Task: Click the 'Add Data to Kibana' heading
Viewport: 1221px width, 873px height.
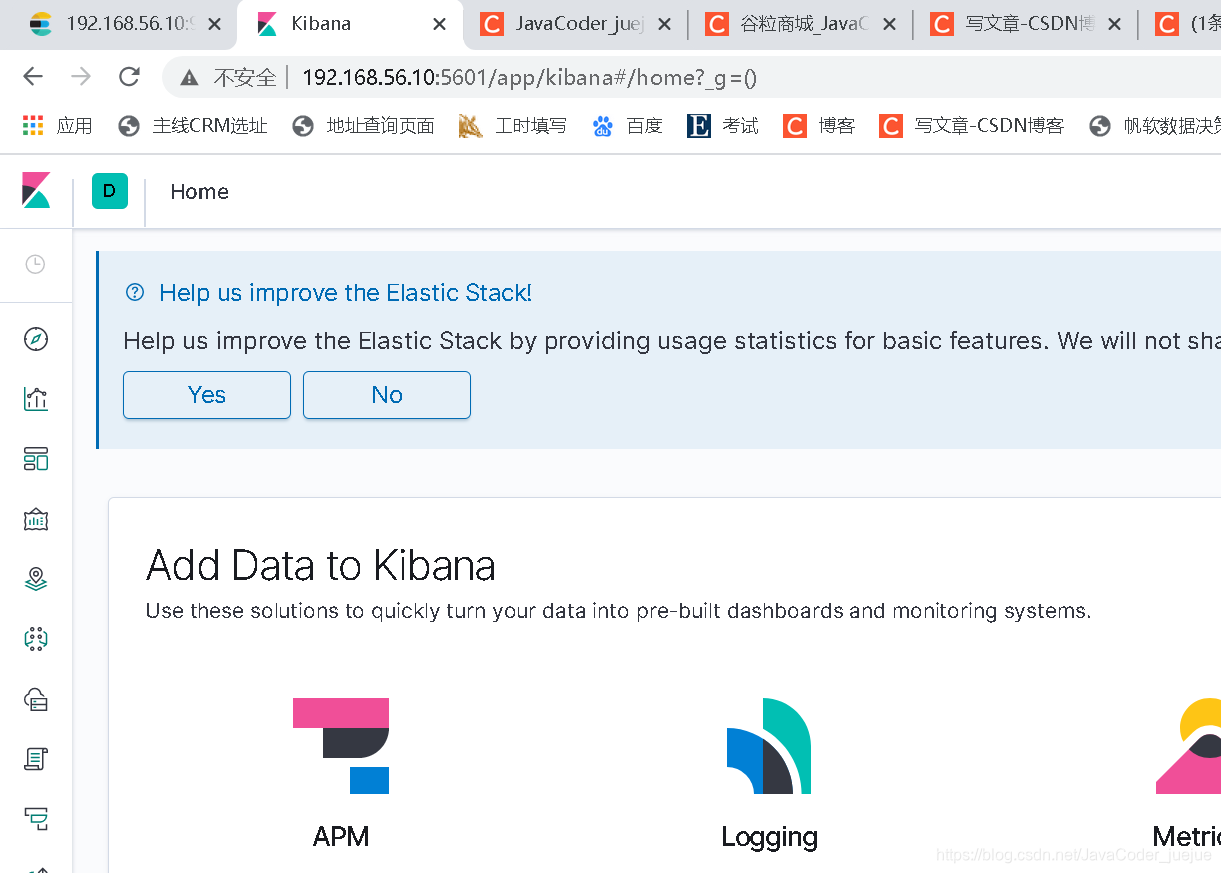Action: pyautogui.click(x=321, y=566)
